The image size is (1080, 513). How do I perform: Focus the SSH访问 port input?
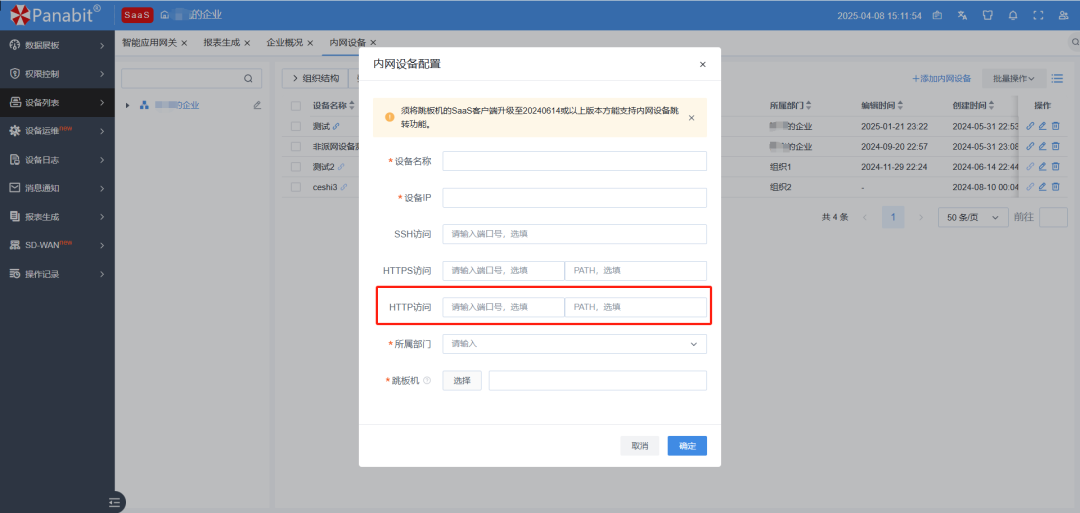574,234
